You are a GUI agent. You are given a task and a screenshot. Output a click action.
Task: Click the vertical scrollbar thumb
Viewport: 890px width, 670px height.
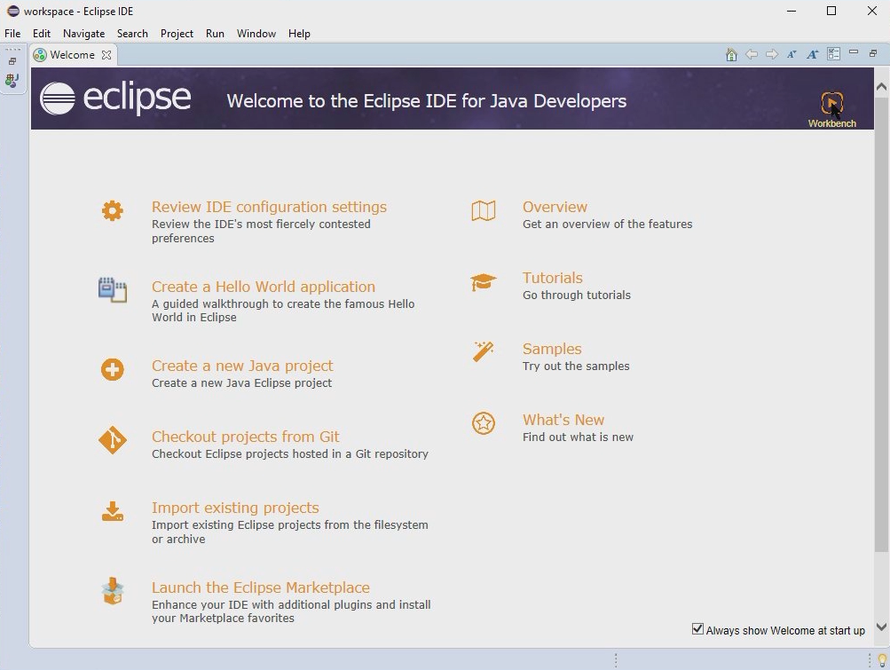pyautogui.click(x=881, y=324)
